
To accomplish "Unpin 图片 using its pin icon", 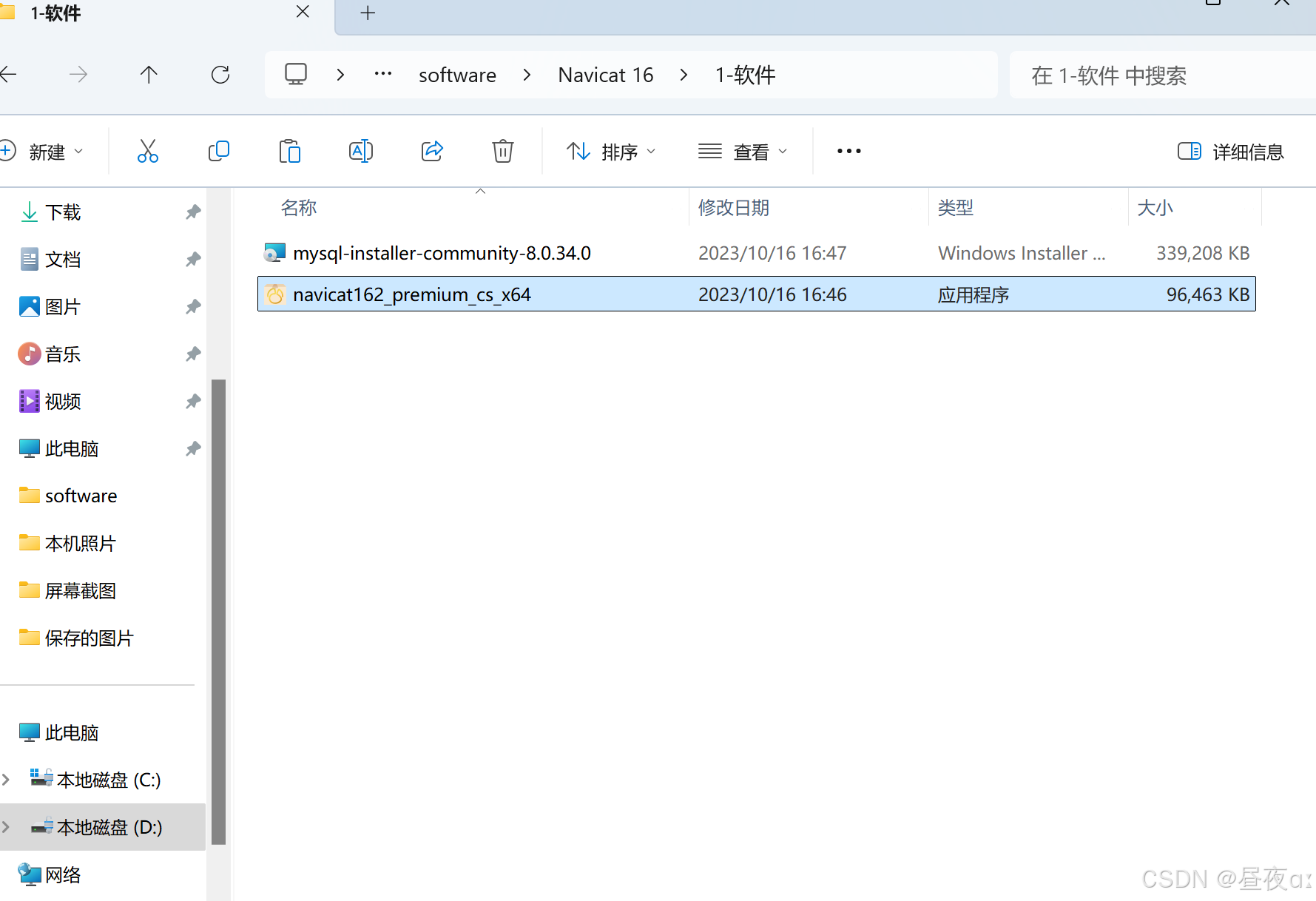I will 193,307.
